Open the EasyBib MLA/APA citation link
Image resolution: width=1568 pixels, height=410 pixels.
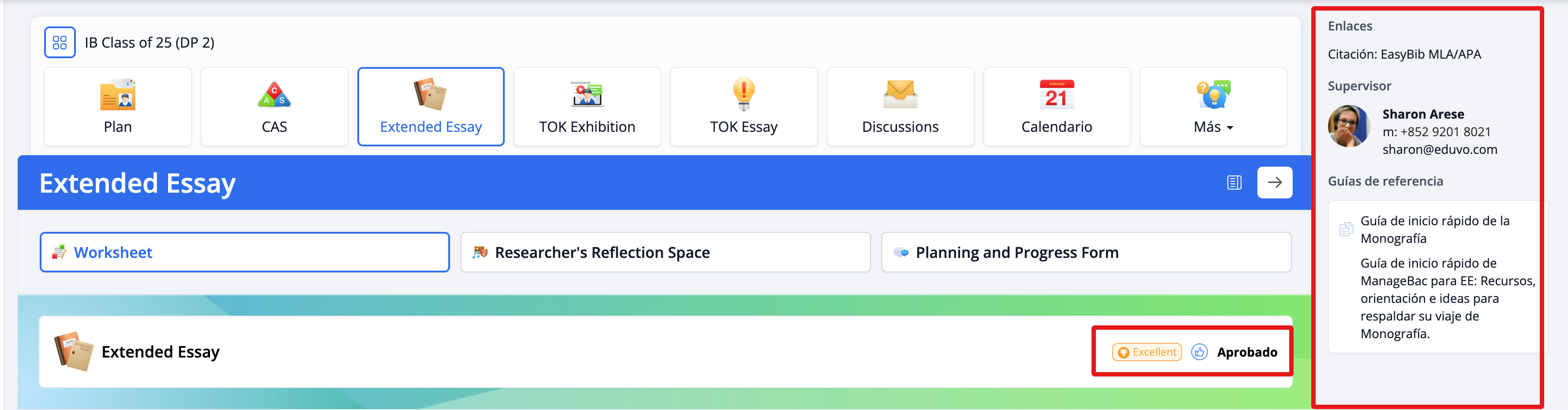click(1403, 55)
